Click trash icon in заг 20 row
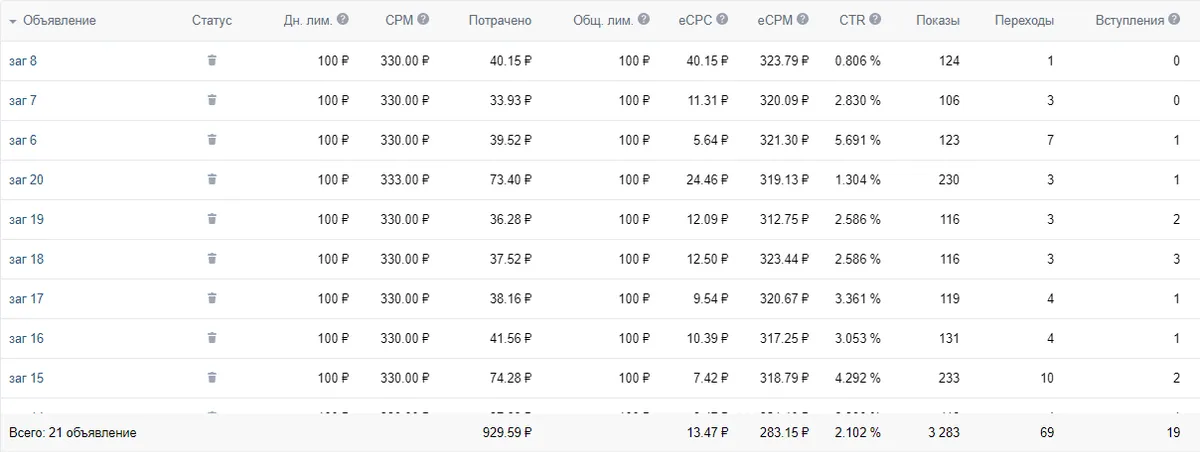1200x452 pixels. [212, 179]
